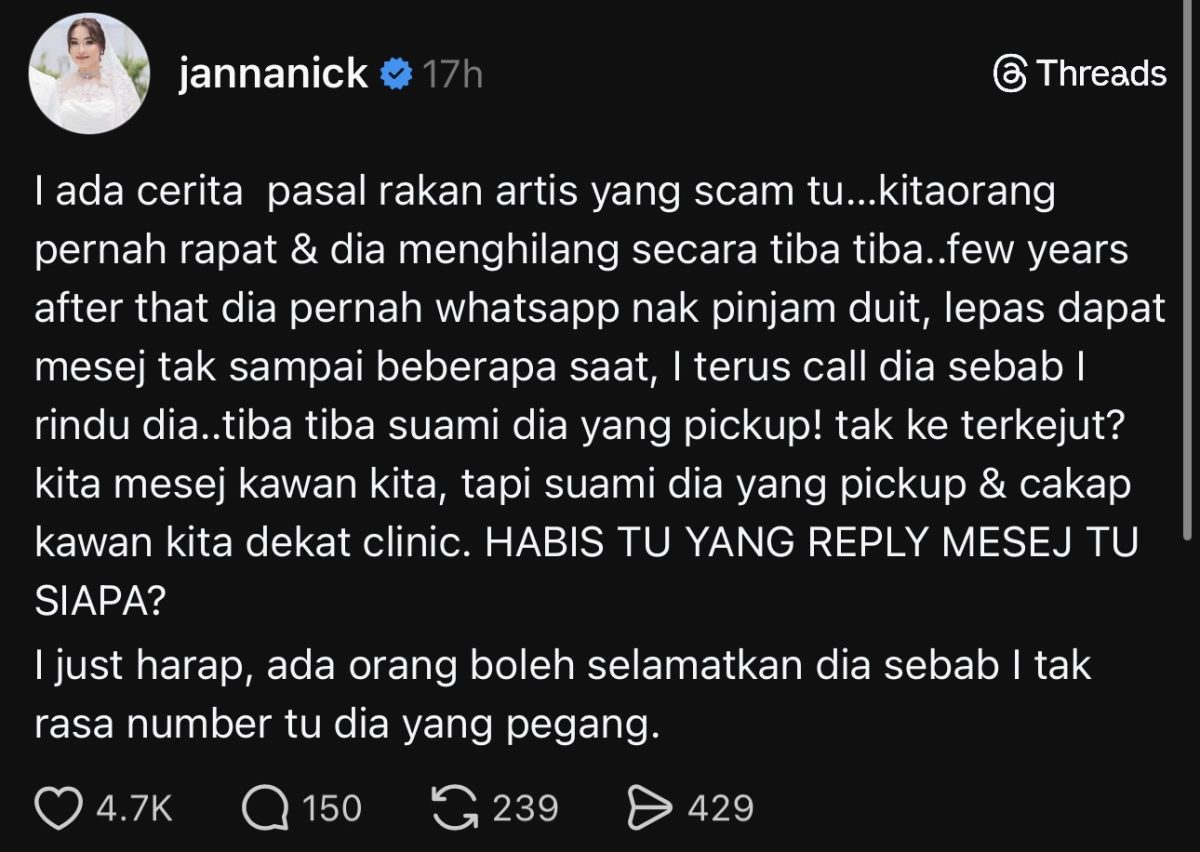Open jannanick's profile picture

coord(88,73)
